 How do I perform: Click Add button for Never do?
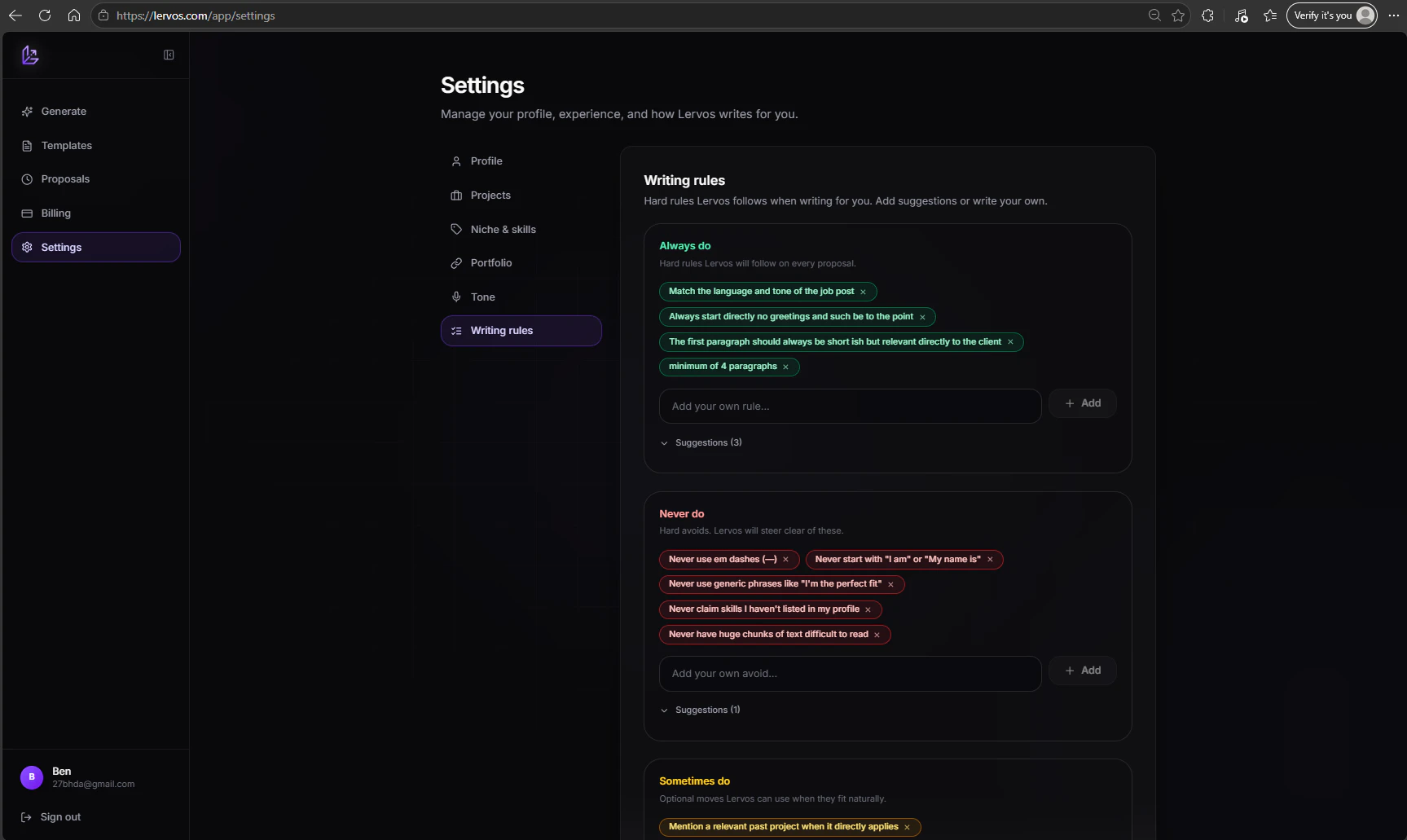[x=1082, y=671]
